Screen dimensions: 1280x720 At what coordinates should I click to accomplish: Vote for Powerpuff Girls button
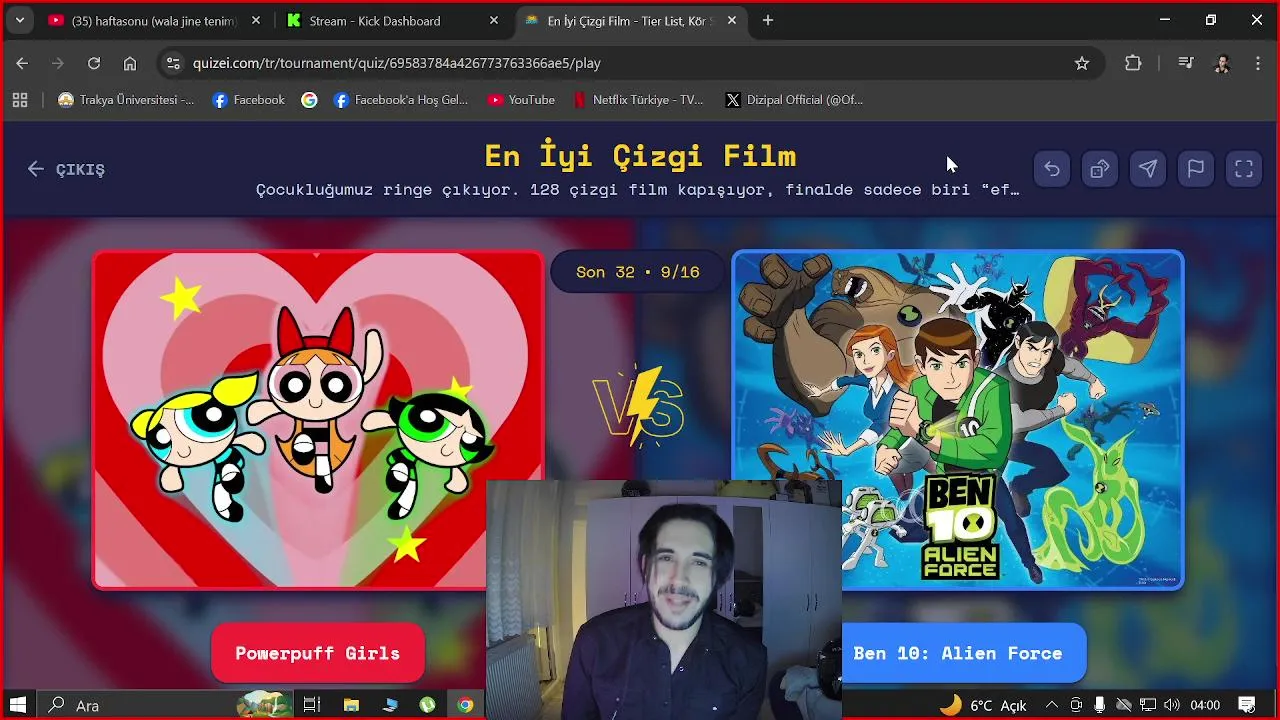coord(318,653)
